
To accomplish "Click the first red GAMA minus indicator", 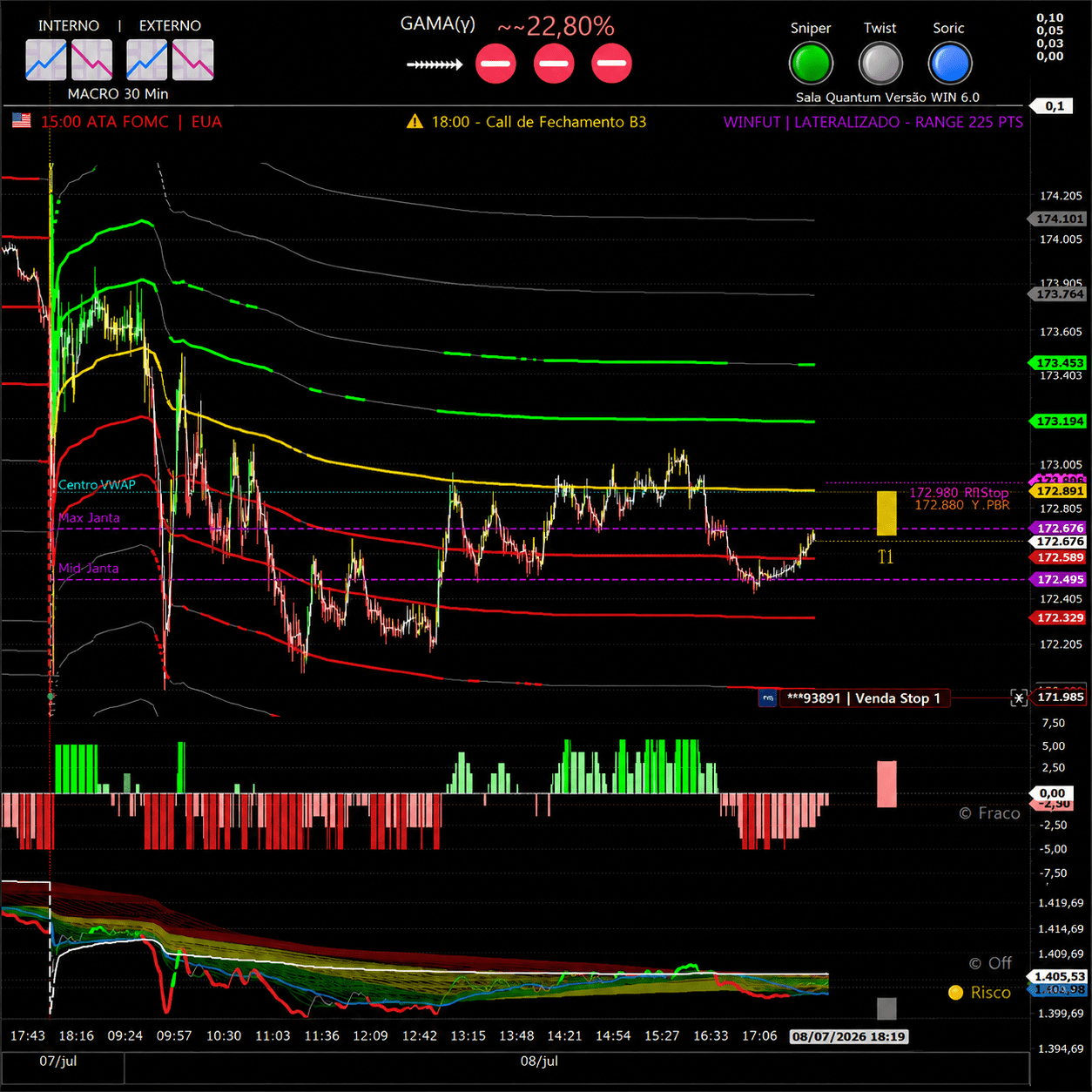I will click(x=496, y=64).
